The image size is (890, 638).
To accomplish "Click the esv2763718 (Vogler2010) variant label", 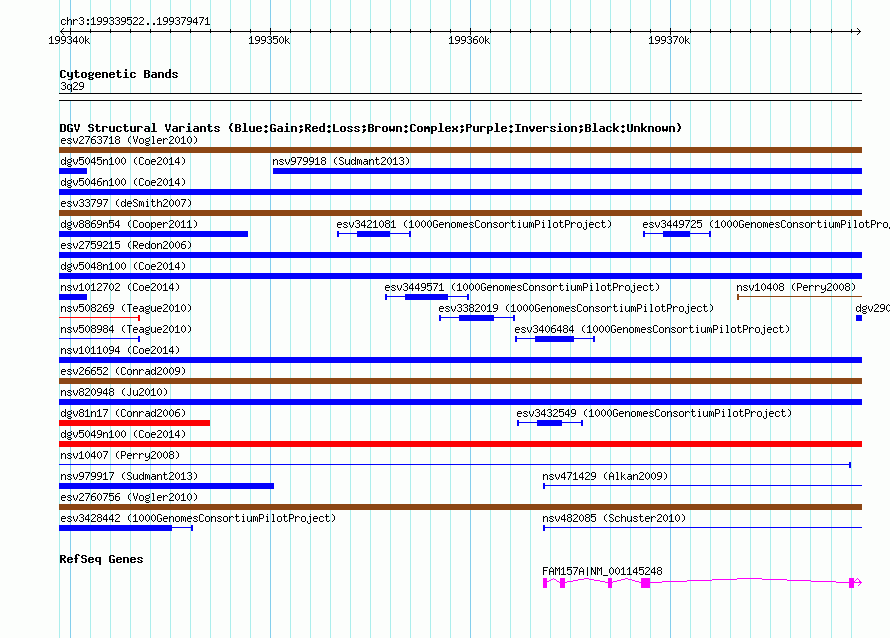I will coord(129,140).
